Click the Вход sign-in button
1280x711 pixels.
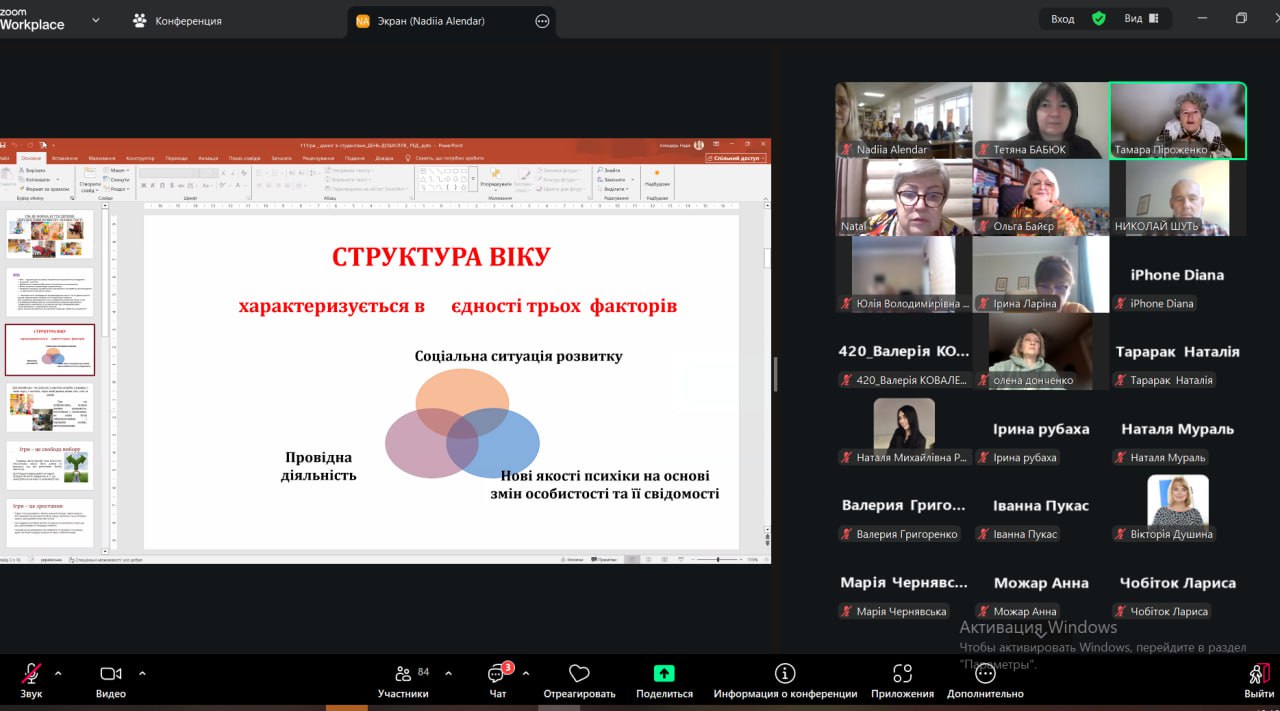coord(1062,19)
